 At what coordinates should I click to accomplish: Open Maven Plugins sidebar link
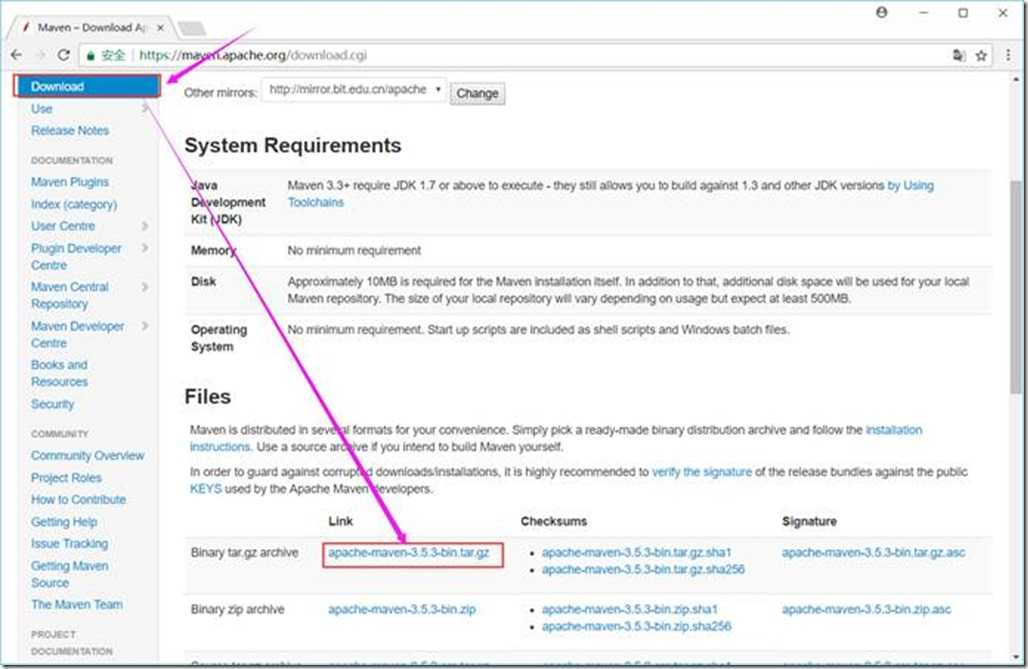69,182
